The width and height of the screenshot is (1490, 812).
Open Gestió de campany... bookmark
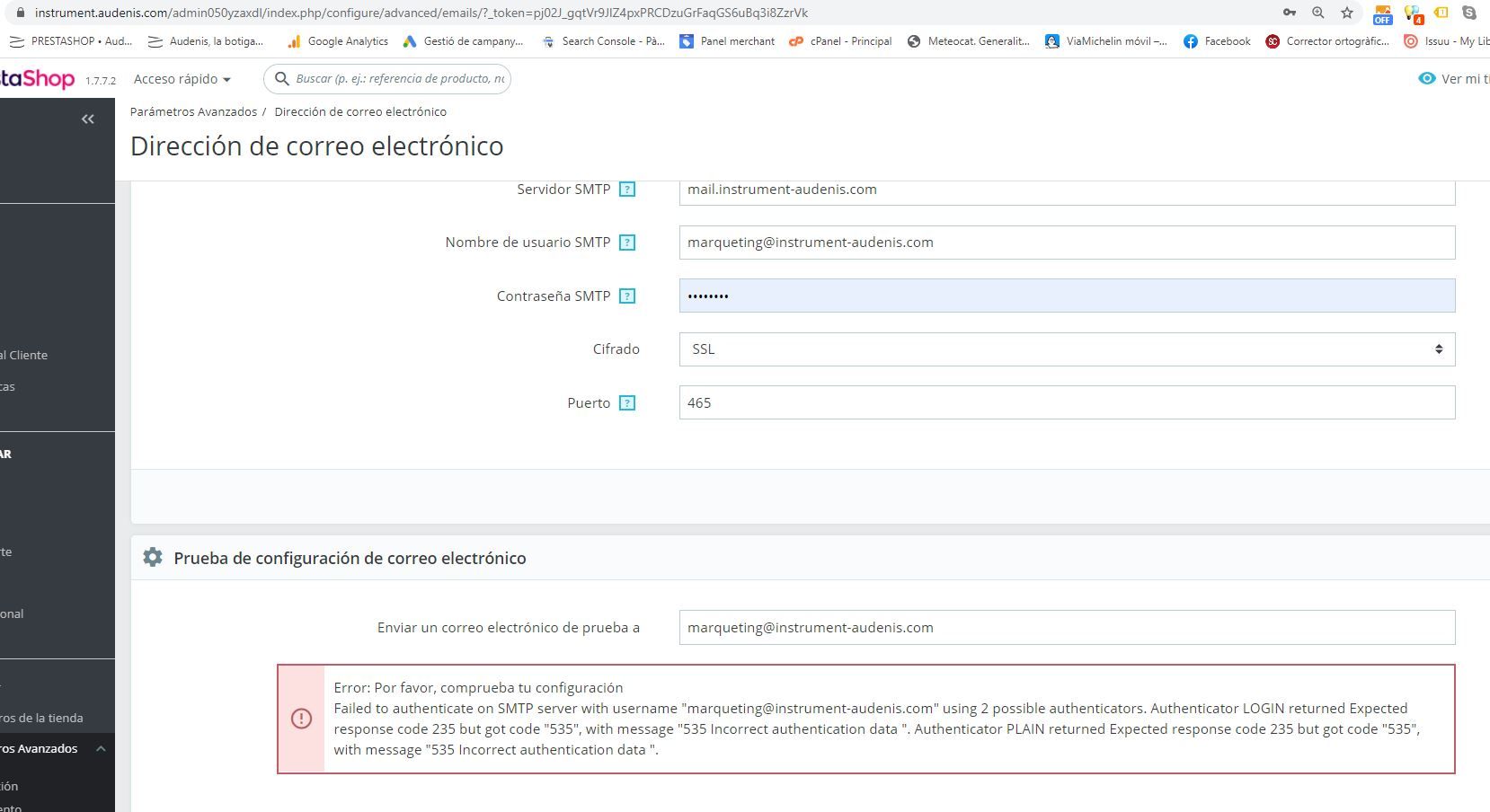[x=463, y=41]
